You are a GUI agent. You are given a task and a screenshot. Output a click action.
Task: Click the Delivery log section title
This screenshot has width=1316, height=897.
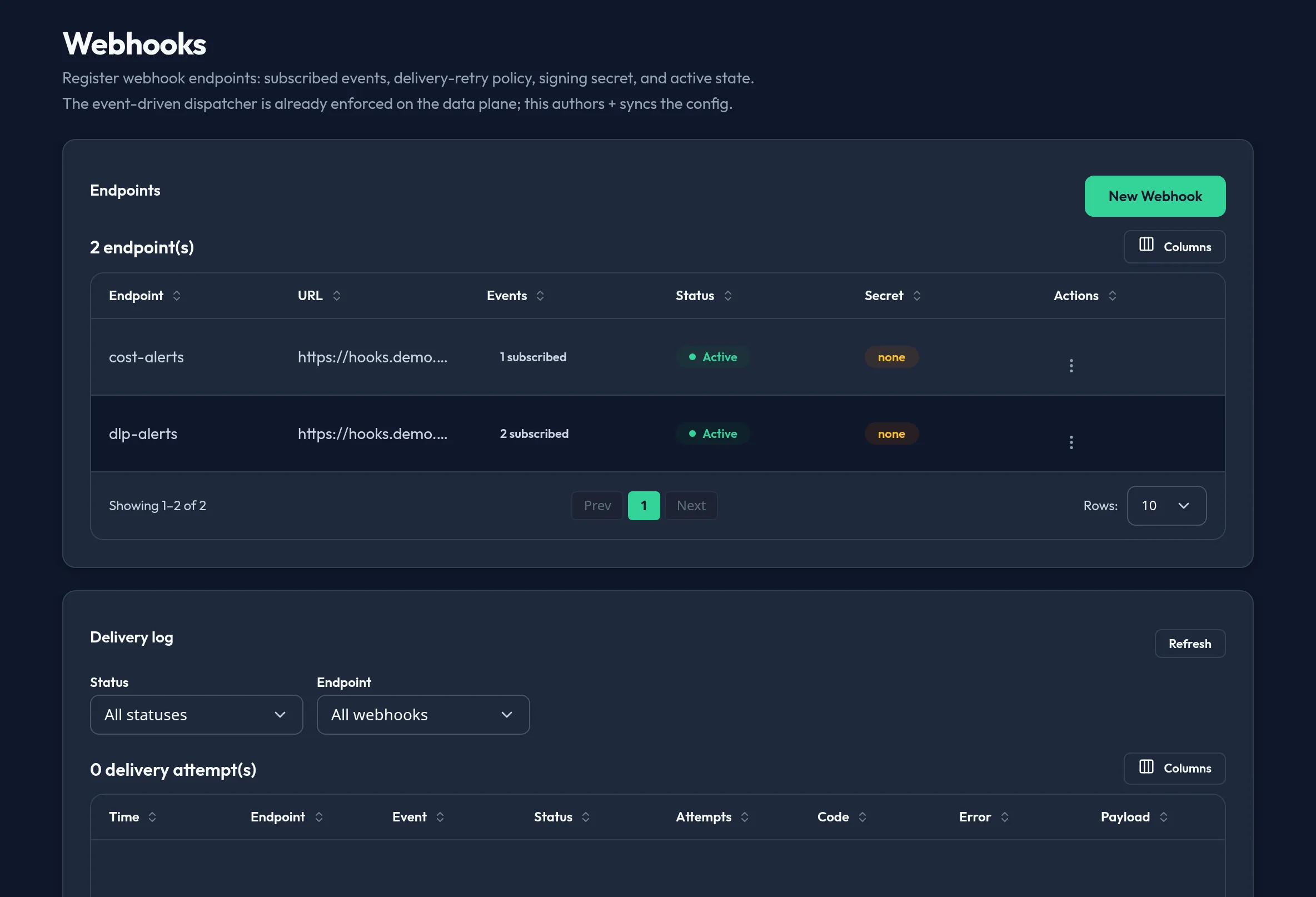(131, 637)
